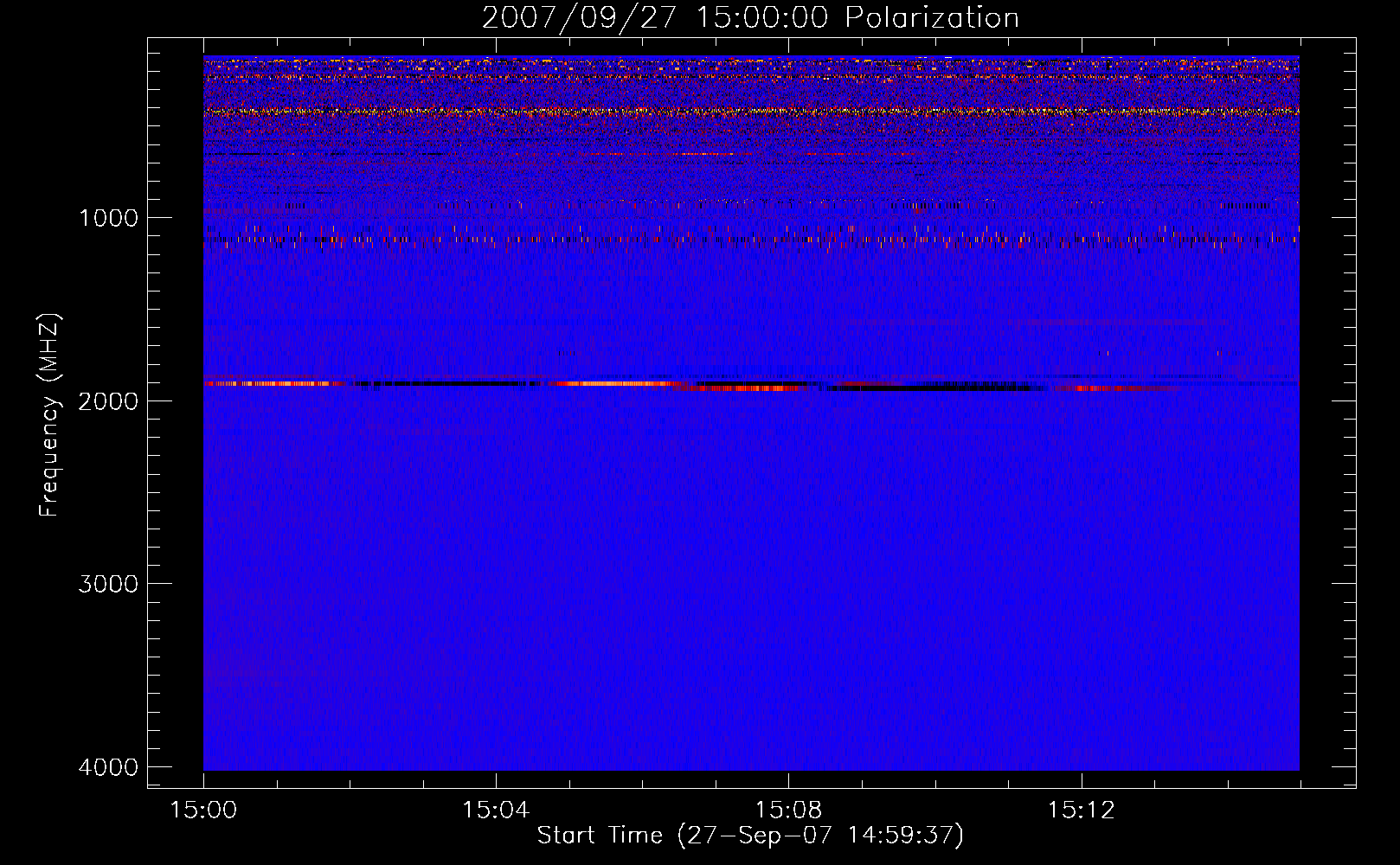
Task: Click the 15:08 time tick label
Action: click(788, 811)
